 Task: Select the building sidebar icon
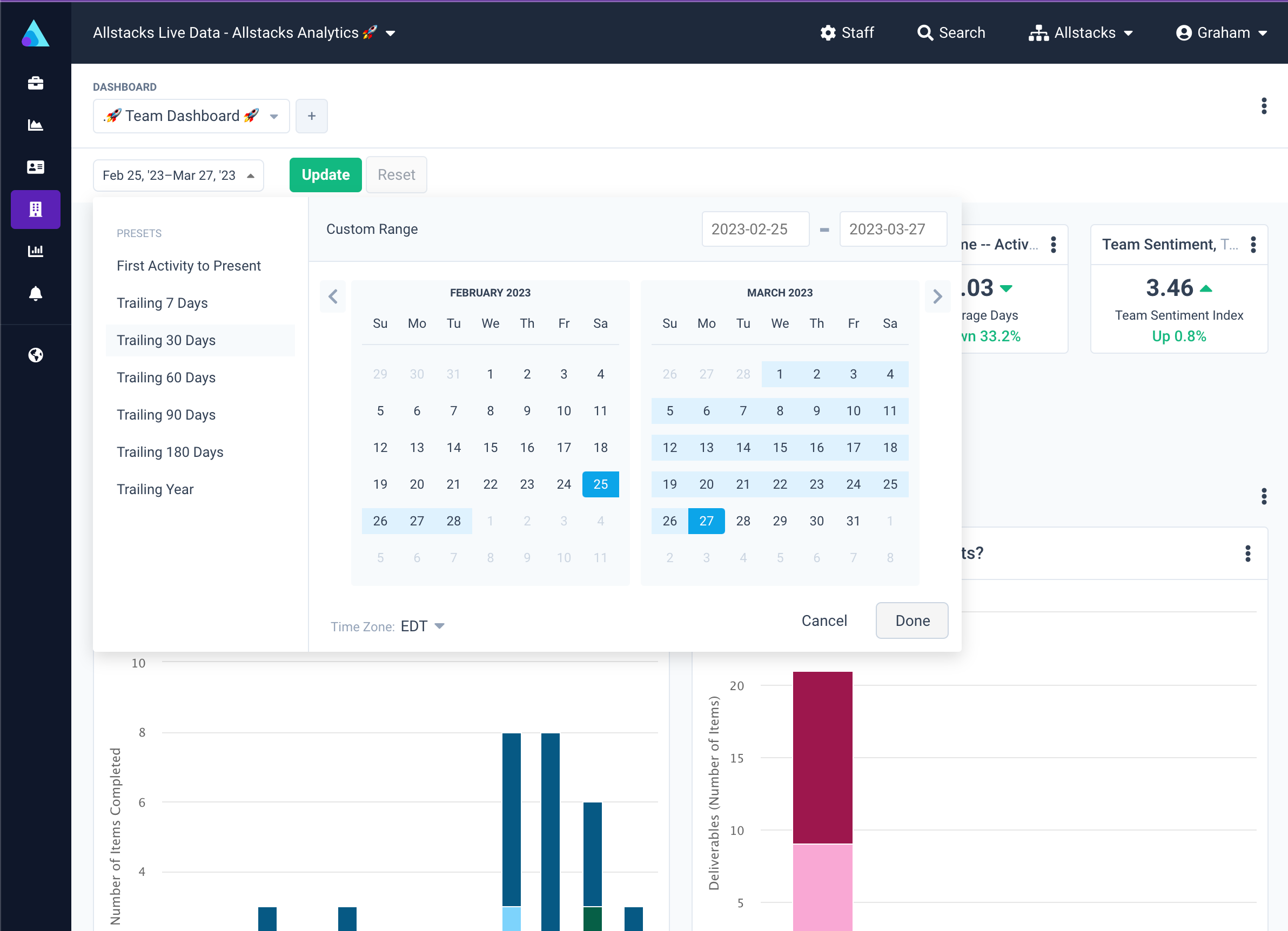(35, 210)
